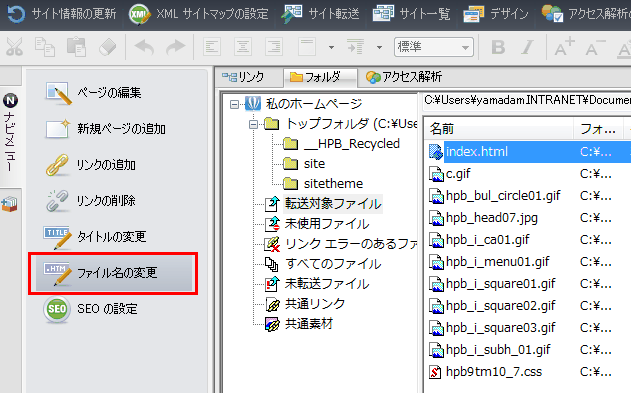This screenshot has width=631, height=393.
Task: Select 未使用ファイル in tree
Action: (327, 224)
